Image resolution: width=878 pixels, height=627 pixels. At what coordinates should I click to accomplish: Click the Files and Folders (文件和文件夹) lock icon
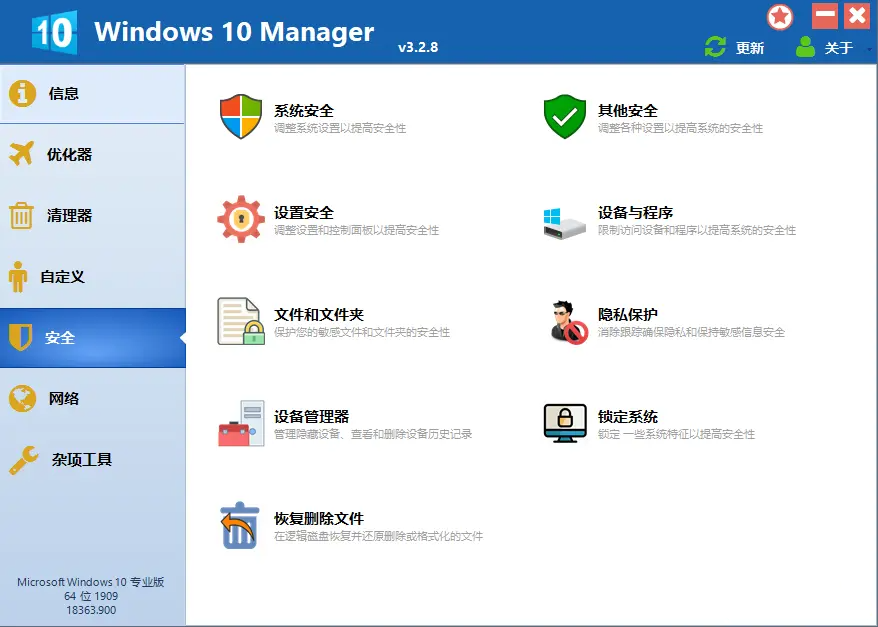[240, 322]
